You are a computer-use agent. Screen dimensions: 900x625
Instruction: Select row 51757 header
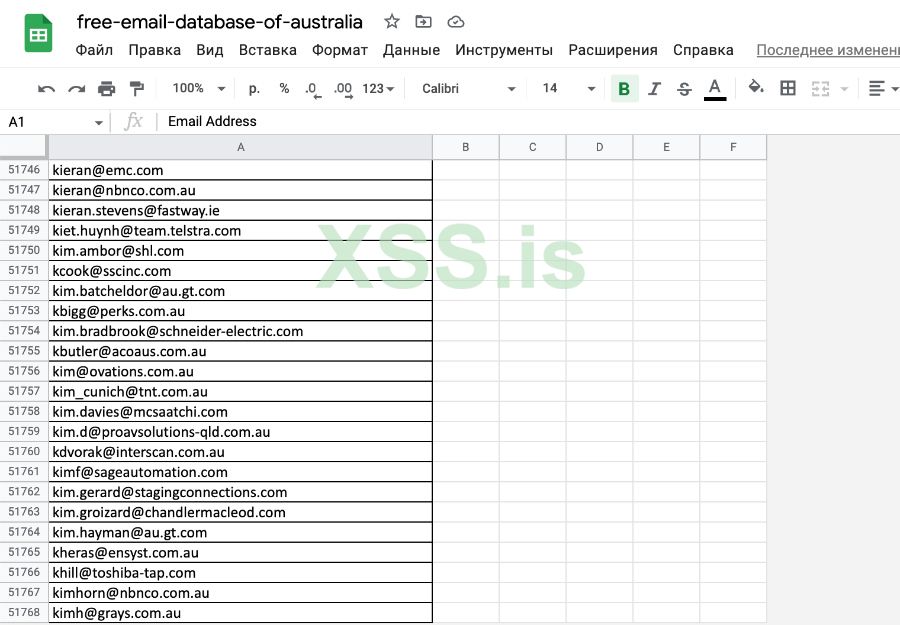coord(24,391)
